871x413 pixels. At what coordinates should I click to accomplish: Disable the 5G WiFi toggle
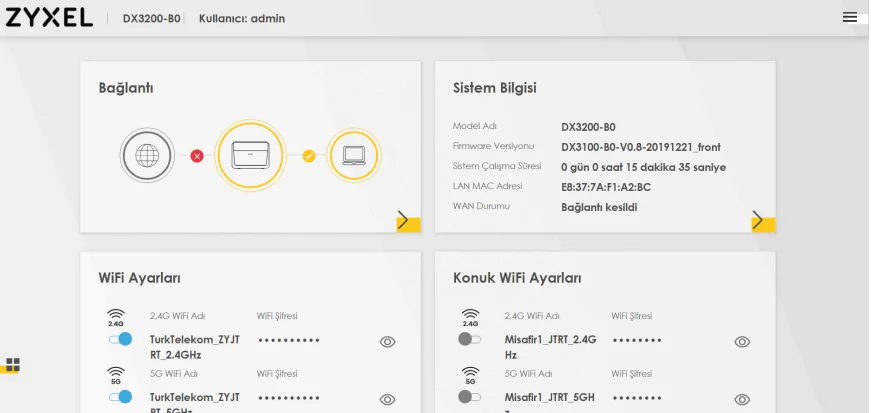pyautogui.click(x=119, y=397)
